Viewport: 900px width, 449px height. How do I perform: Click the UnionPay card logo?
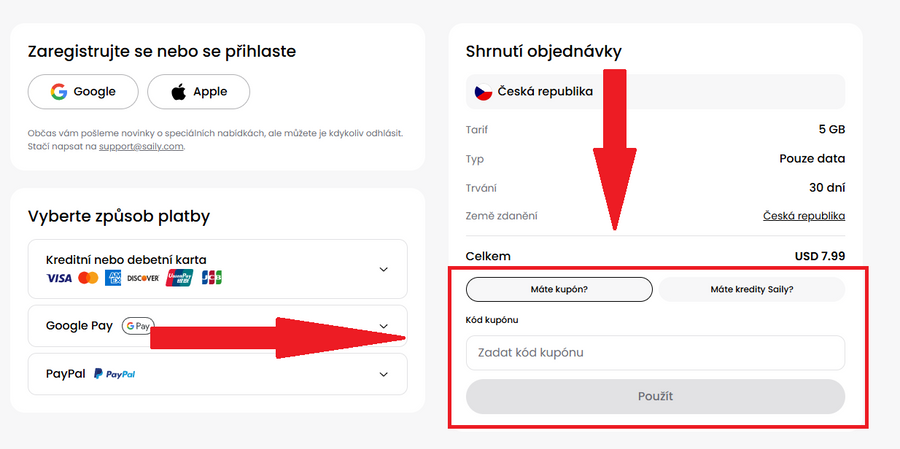tap(179, 277)
